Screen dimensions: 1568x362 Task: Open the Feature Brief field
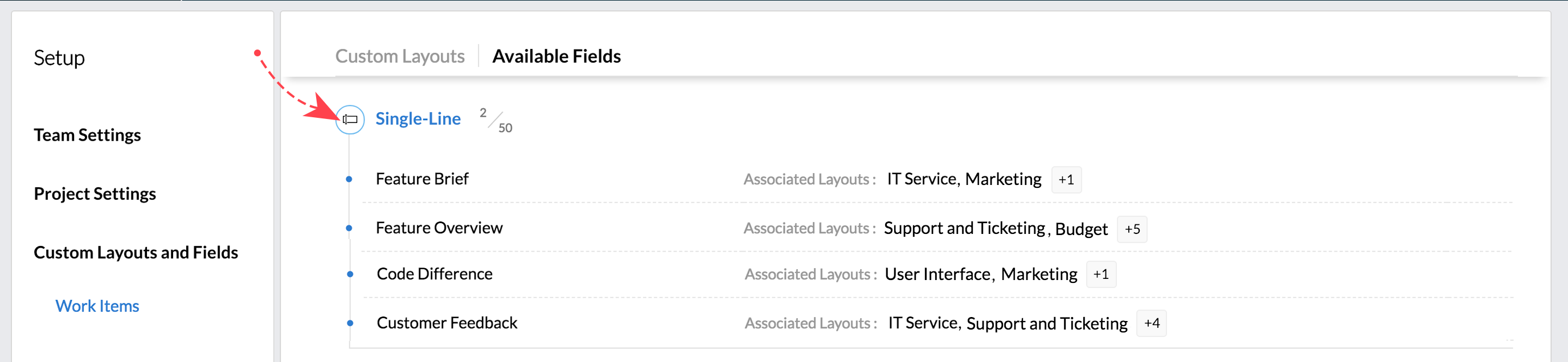[x=422, y=179]
